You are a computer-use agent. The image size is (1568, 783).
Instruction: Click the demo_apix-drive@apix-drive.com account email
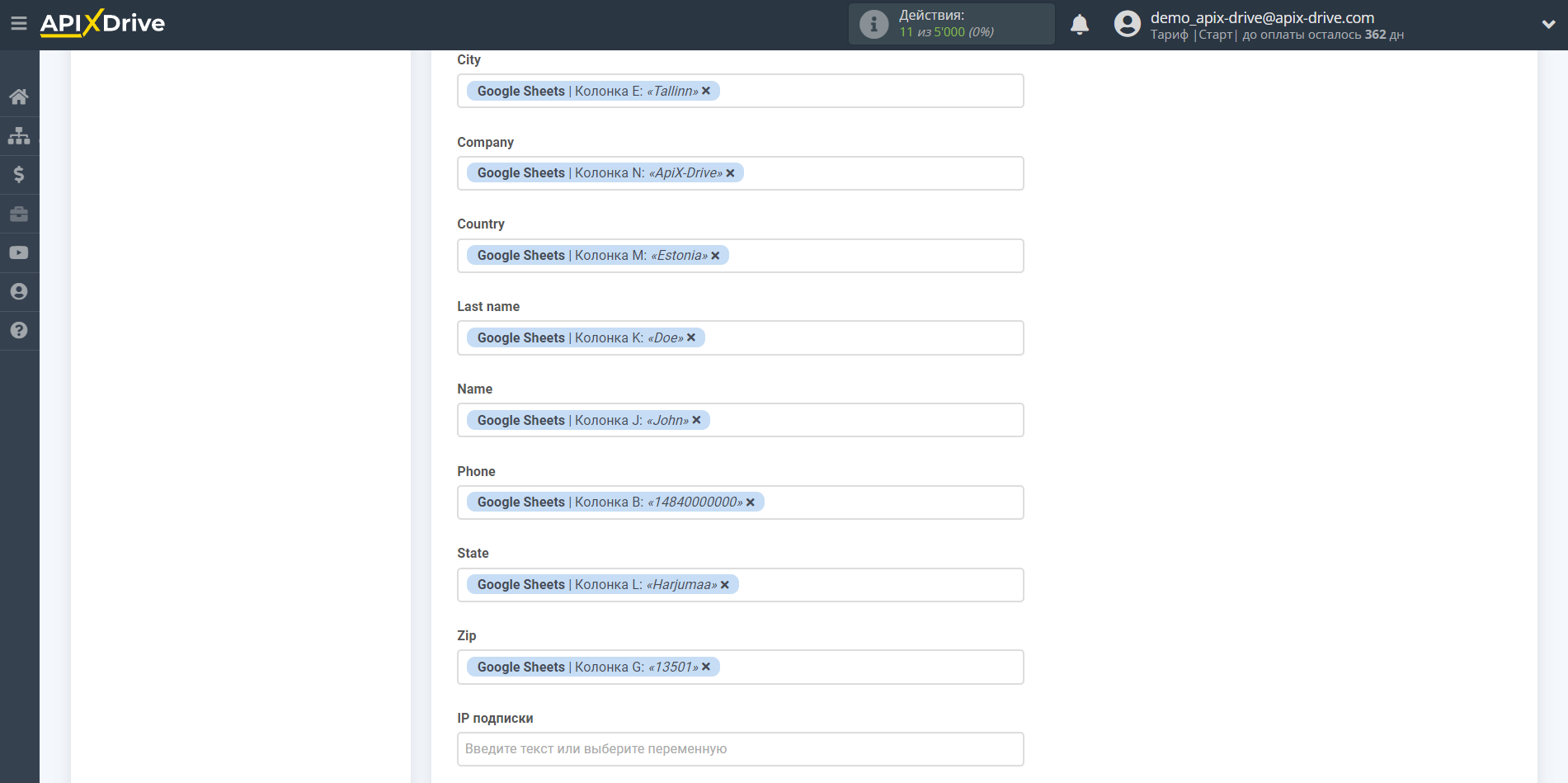(x=1262, y=17)
